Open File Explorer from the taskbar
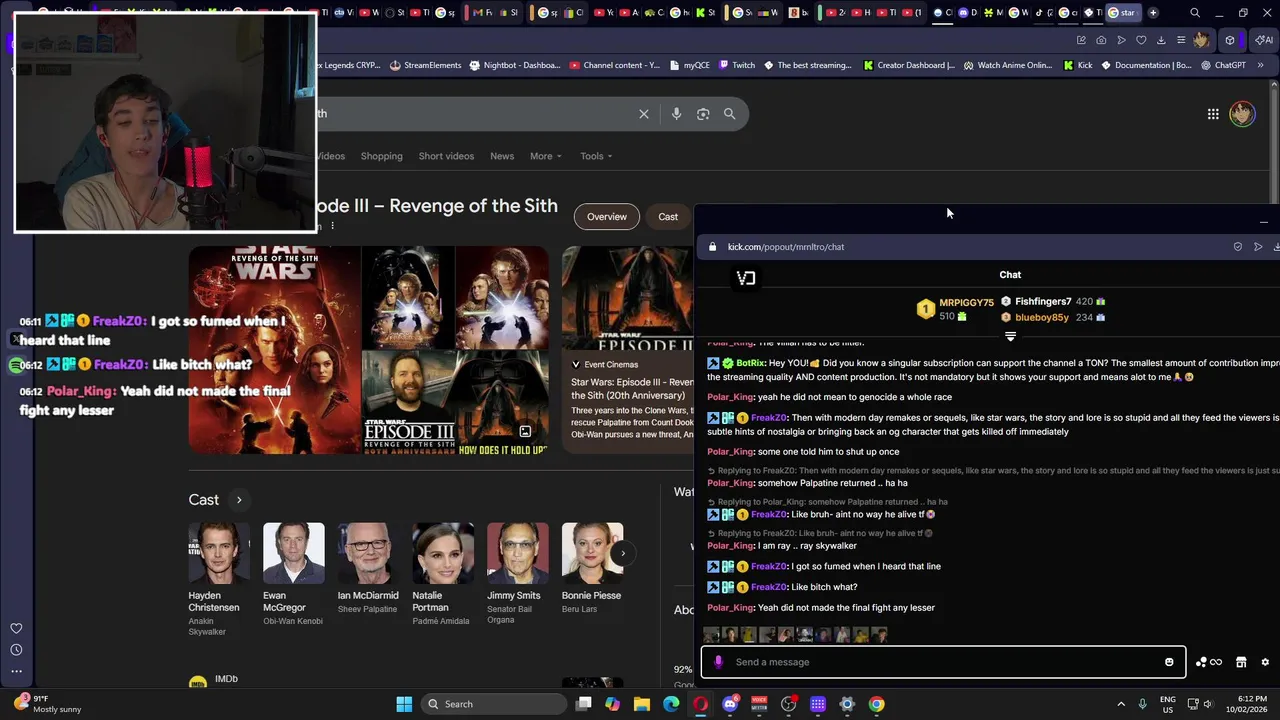The image size is (1280, 720). point(642,704)
